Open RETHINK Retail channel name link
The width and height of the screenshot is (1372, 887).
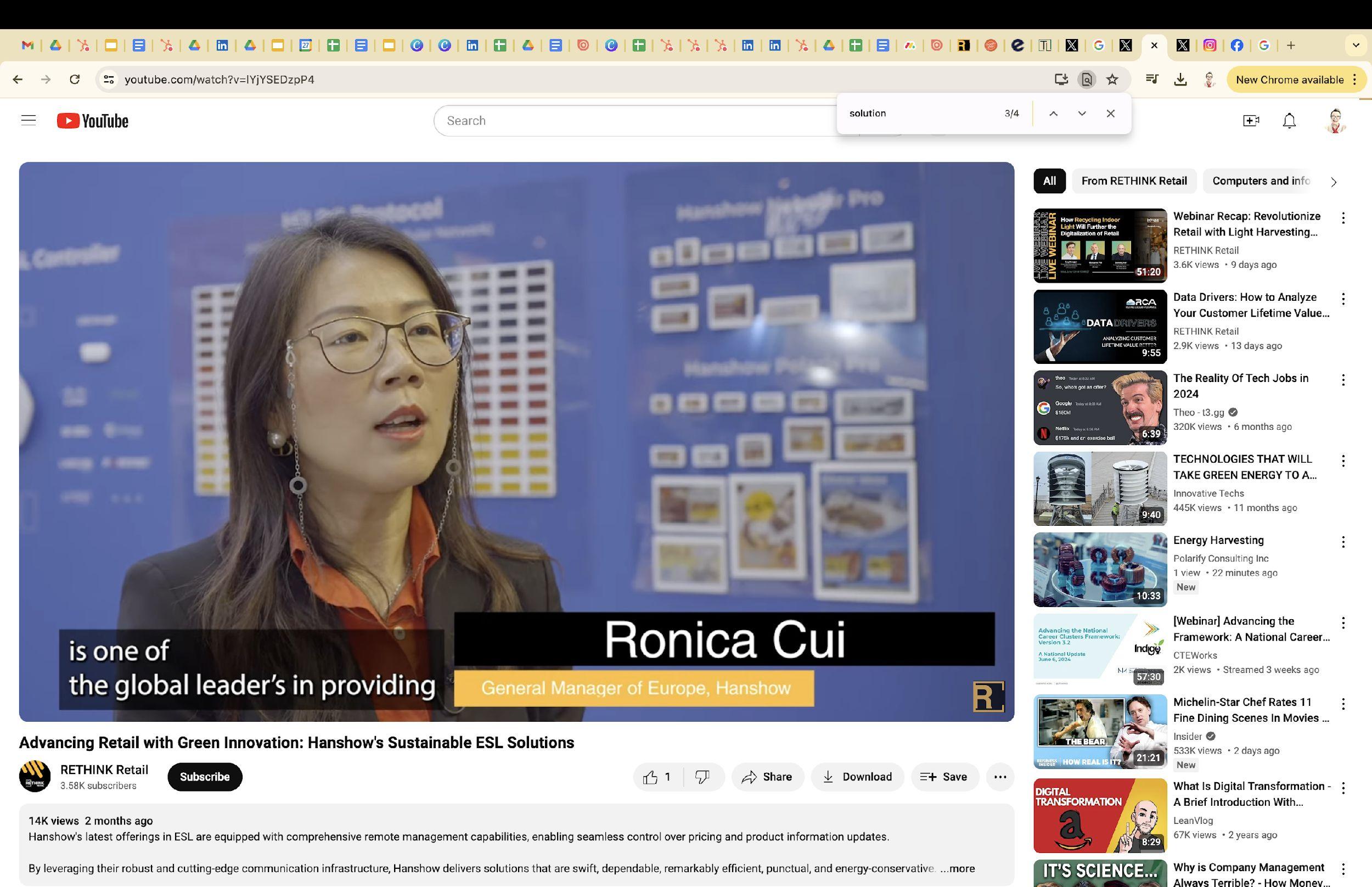(104, 770)
